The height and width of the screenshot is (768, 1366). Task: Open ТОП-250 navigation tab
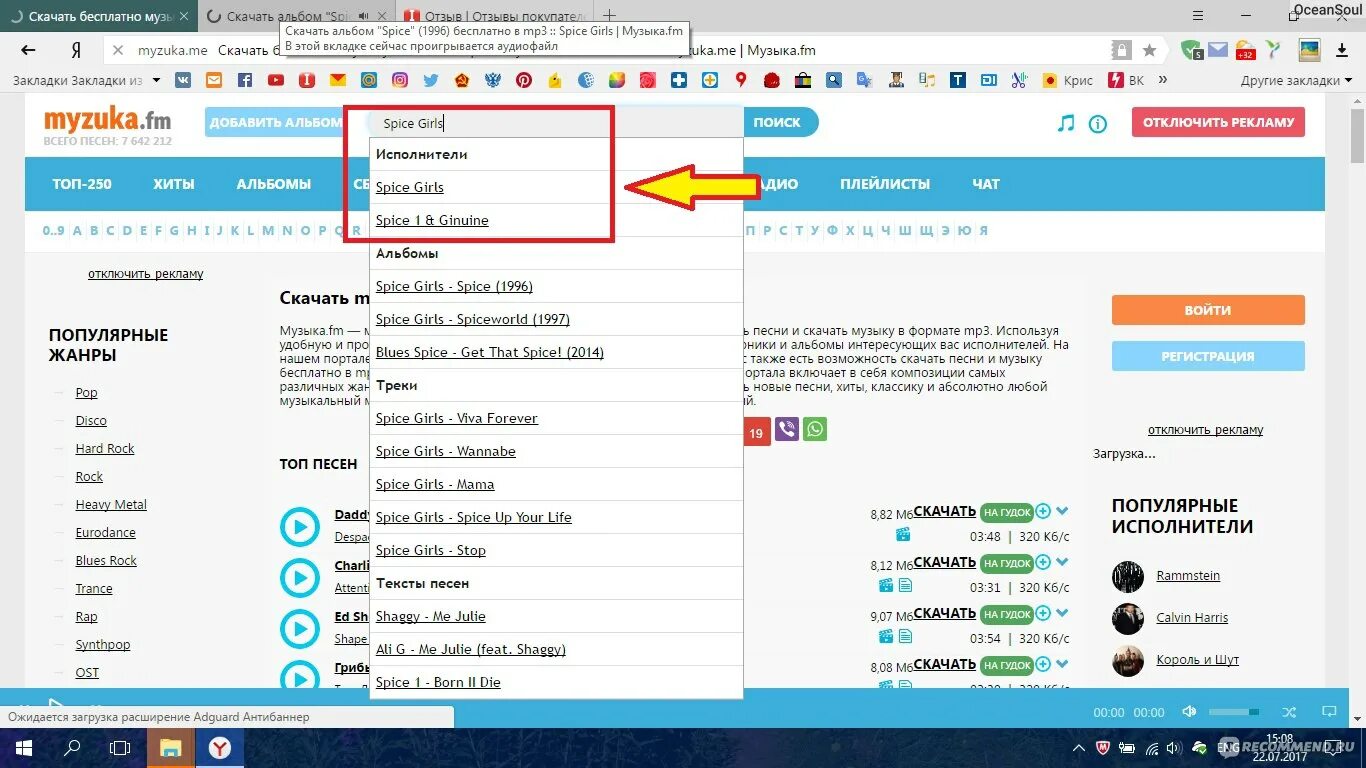click(x=82, y=184)
